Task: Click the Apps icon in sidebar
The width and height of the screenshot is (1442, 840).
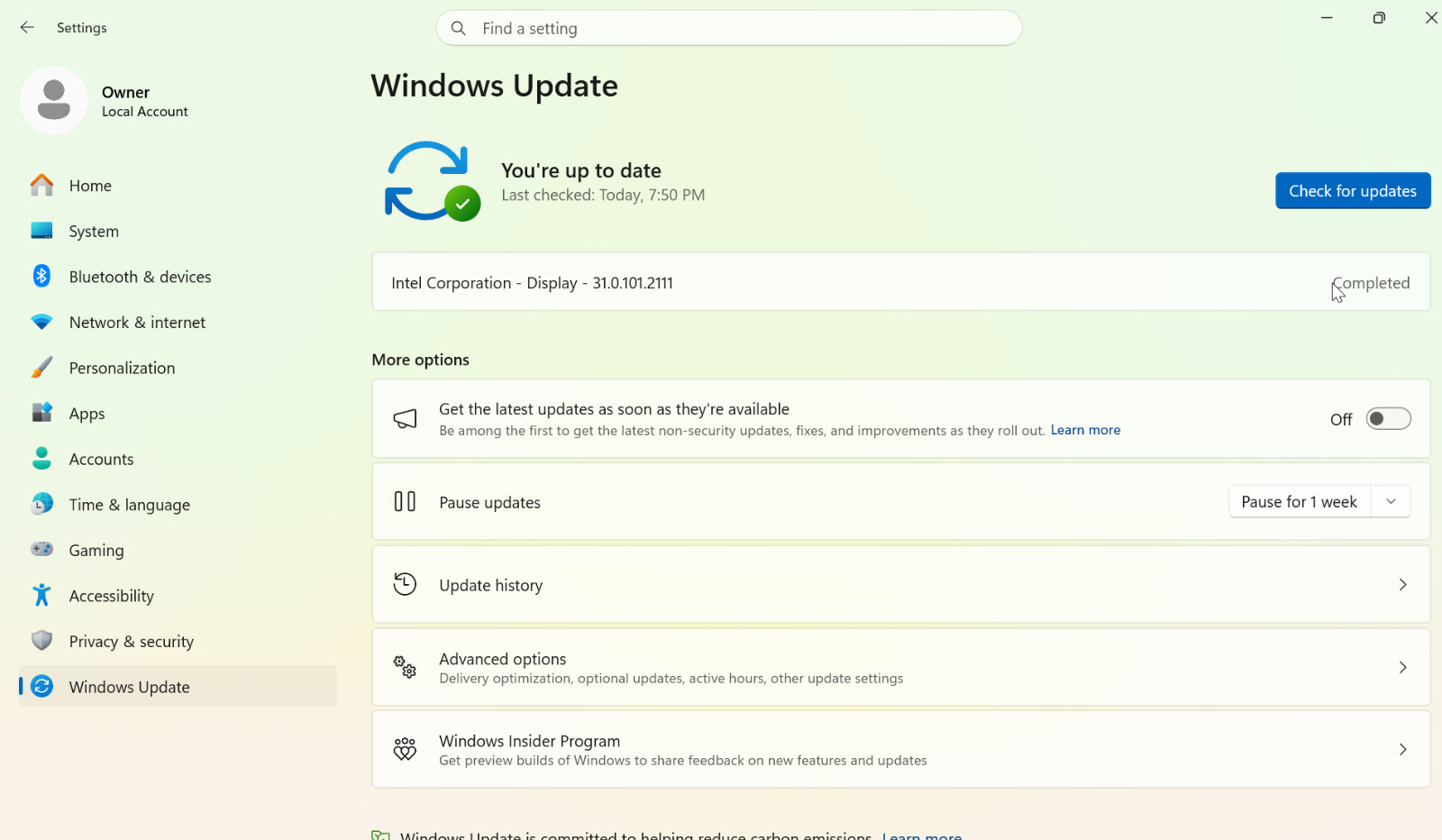Action: (41, 414)
